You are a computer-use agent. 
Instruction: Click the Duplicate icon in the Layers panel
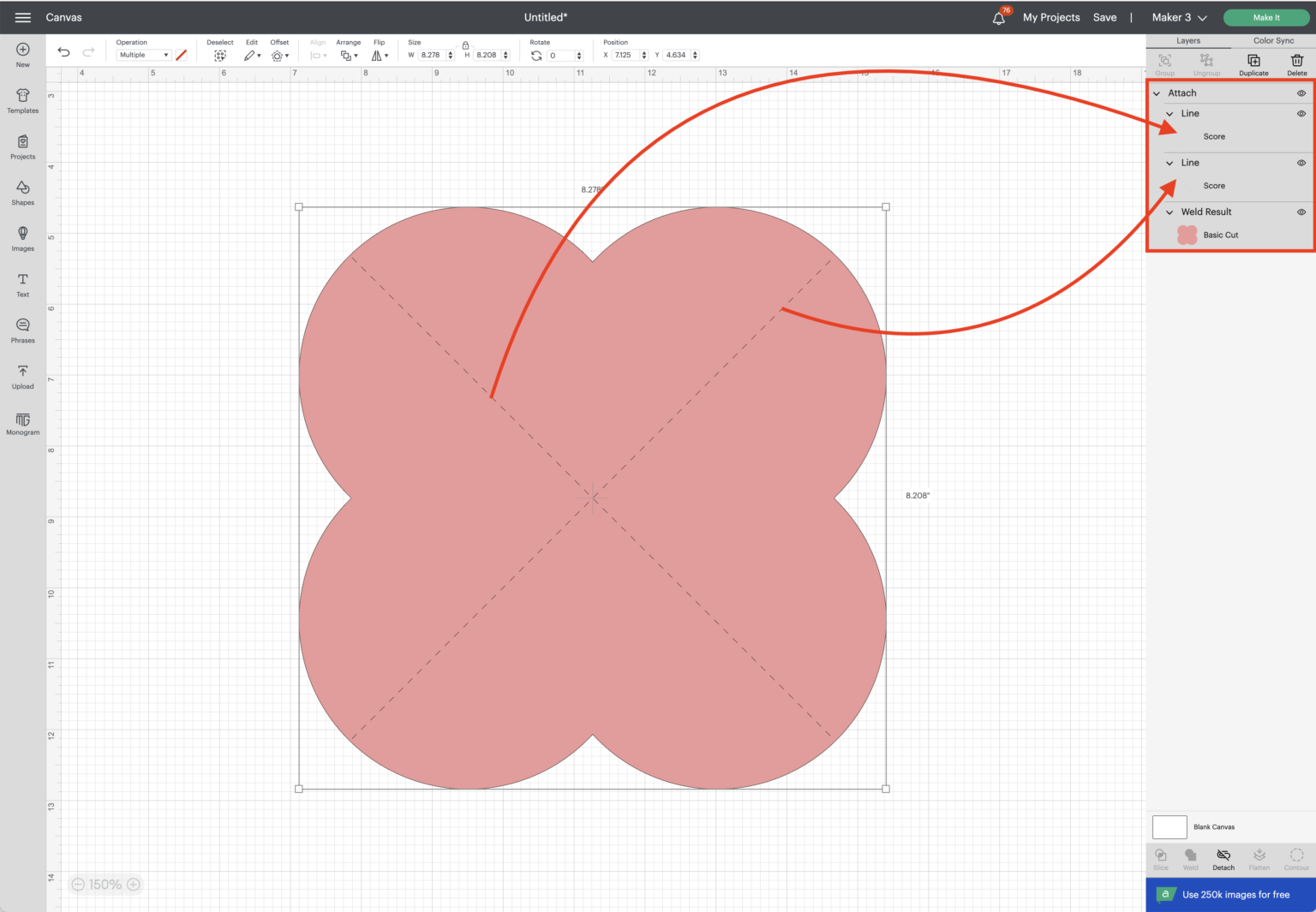(x=1253, y=63)
